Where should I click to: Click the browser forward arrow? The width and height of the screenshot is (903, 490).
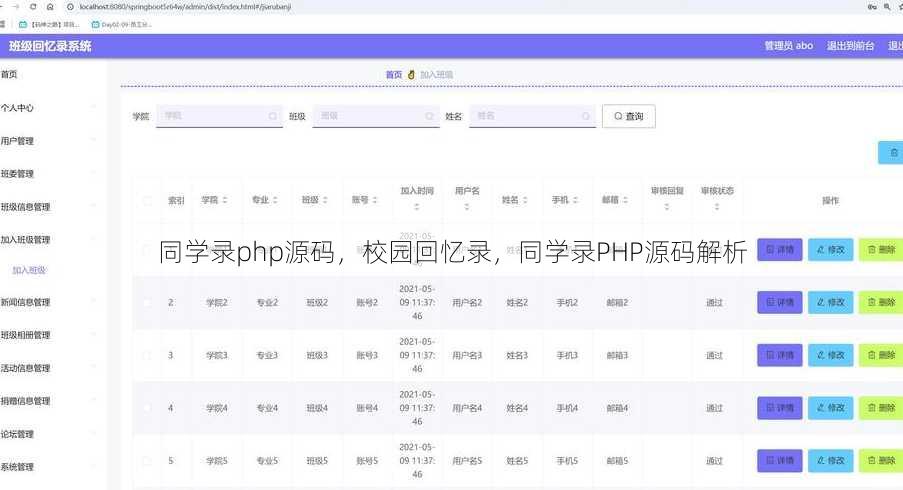[16, 7]
